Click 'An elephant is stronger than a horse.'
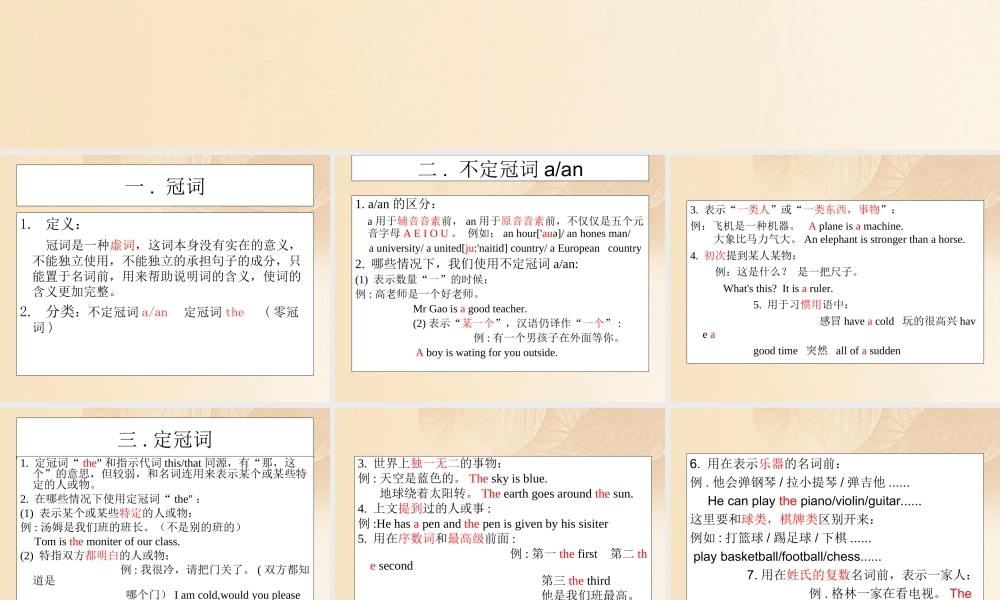Screen dimensions: 1000x600 click(x=885, y=240)
